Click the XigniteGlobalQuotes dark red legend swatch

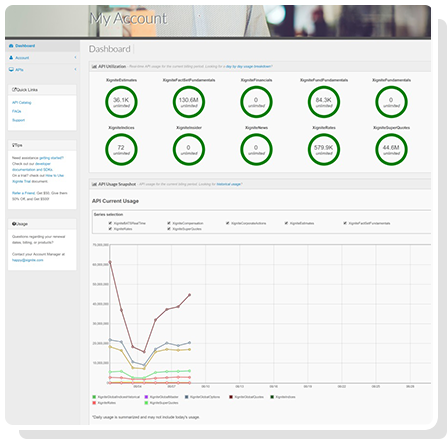pyautogui.click(x=231, y=397)
